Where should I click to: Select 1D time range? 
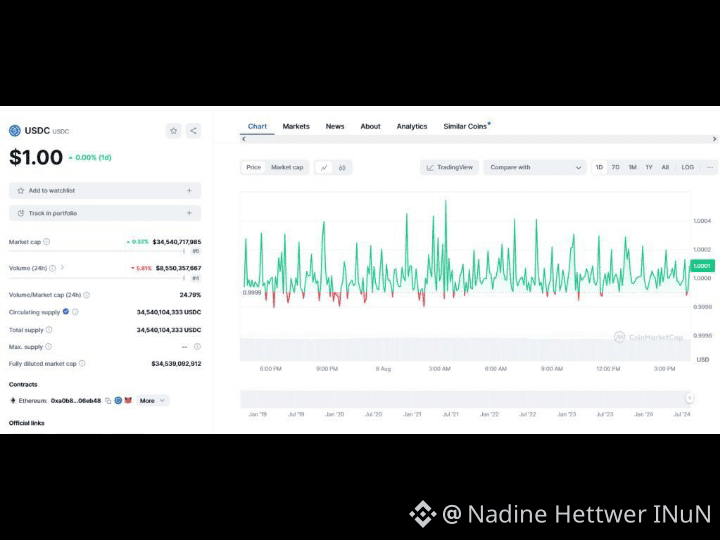tap(599, 168)
